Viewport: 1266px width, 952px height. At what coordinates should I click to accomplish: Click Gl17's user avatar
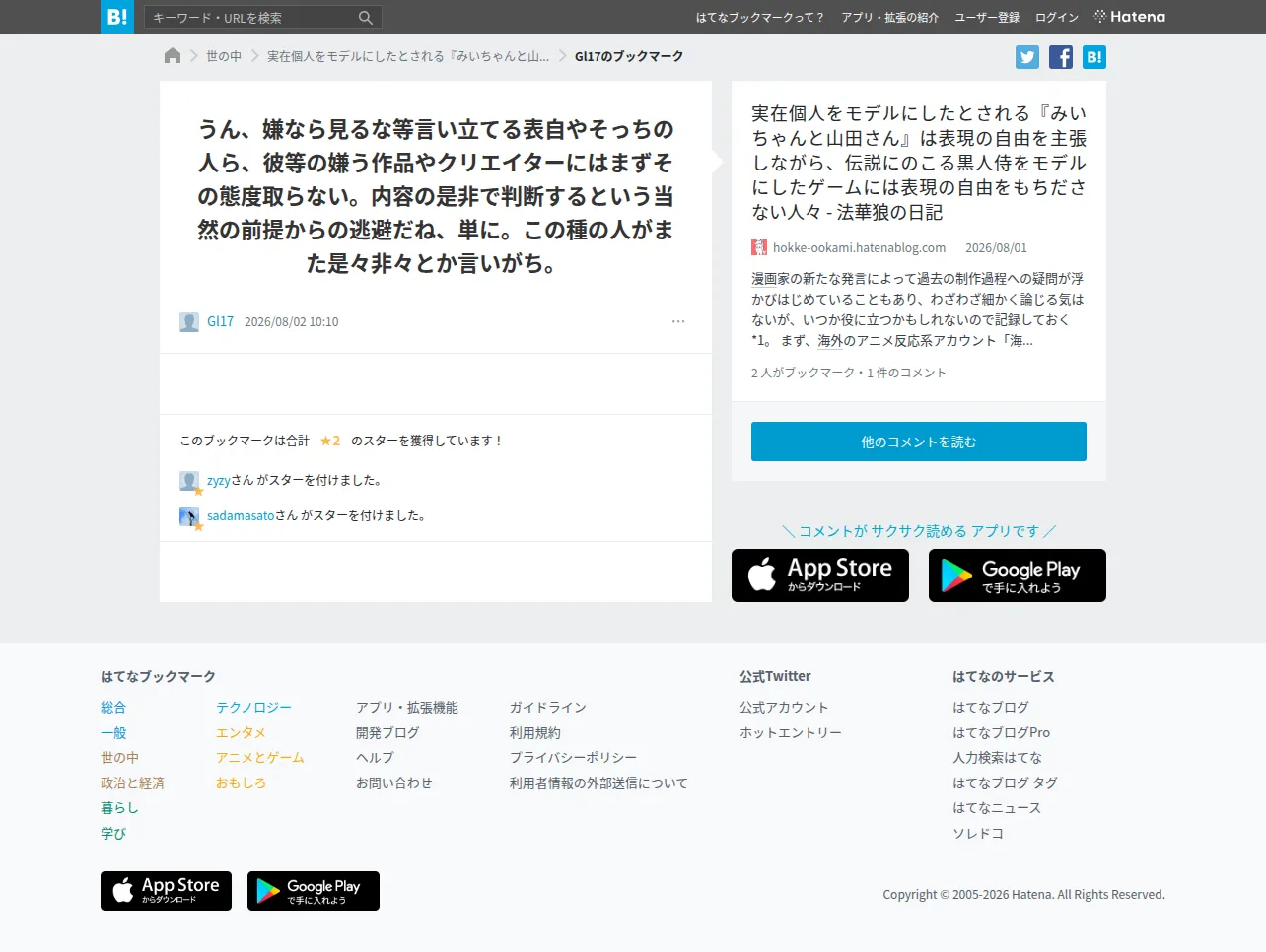click(x=189, y=322)
